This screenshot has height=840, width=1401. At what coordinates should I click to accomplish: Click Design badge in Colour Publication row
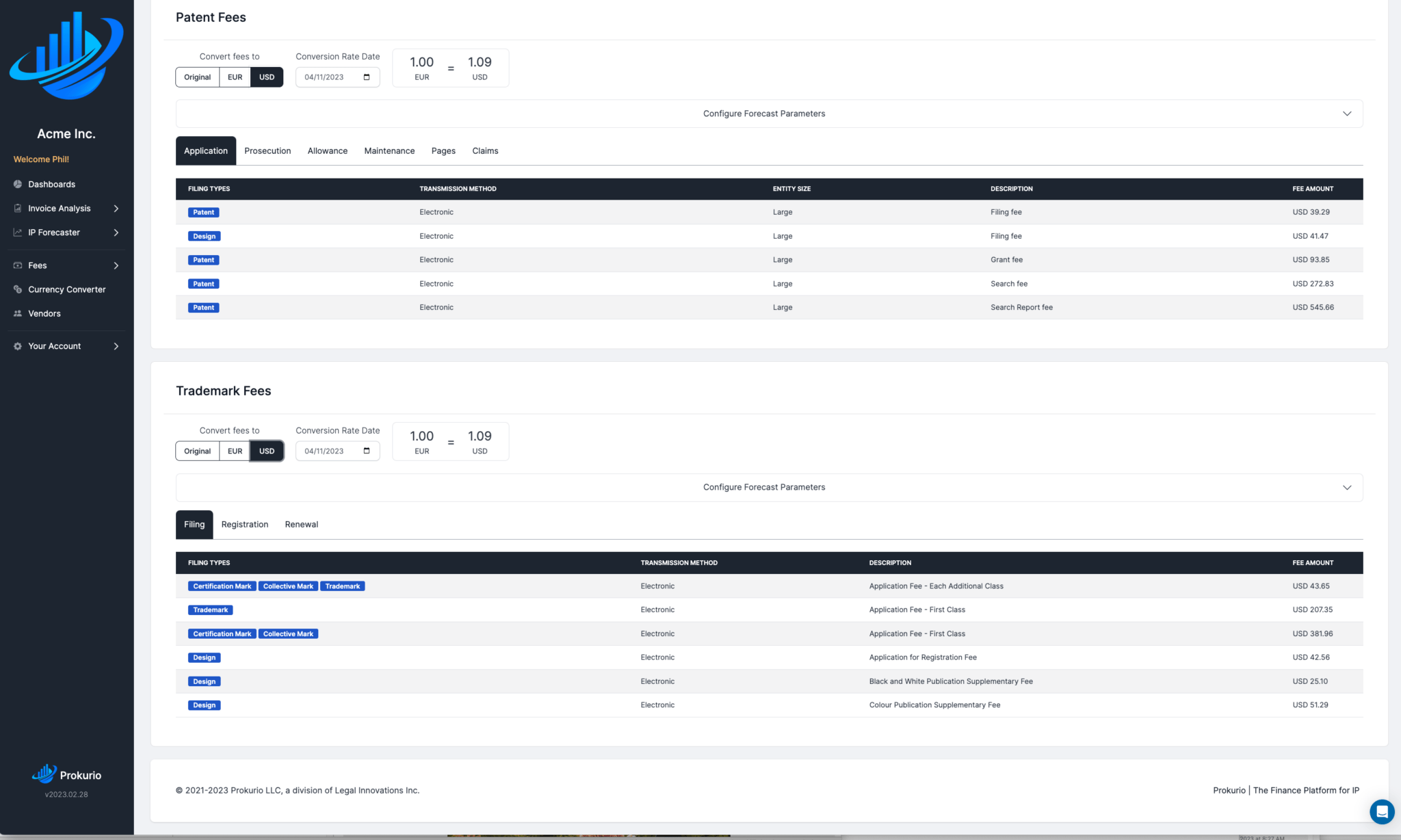[x=204, y=705]
